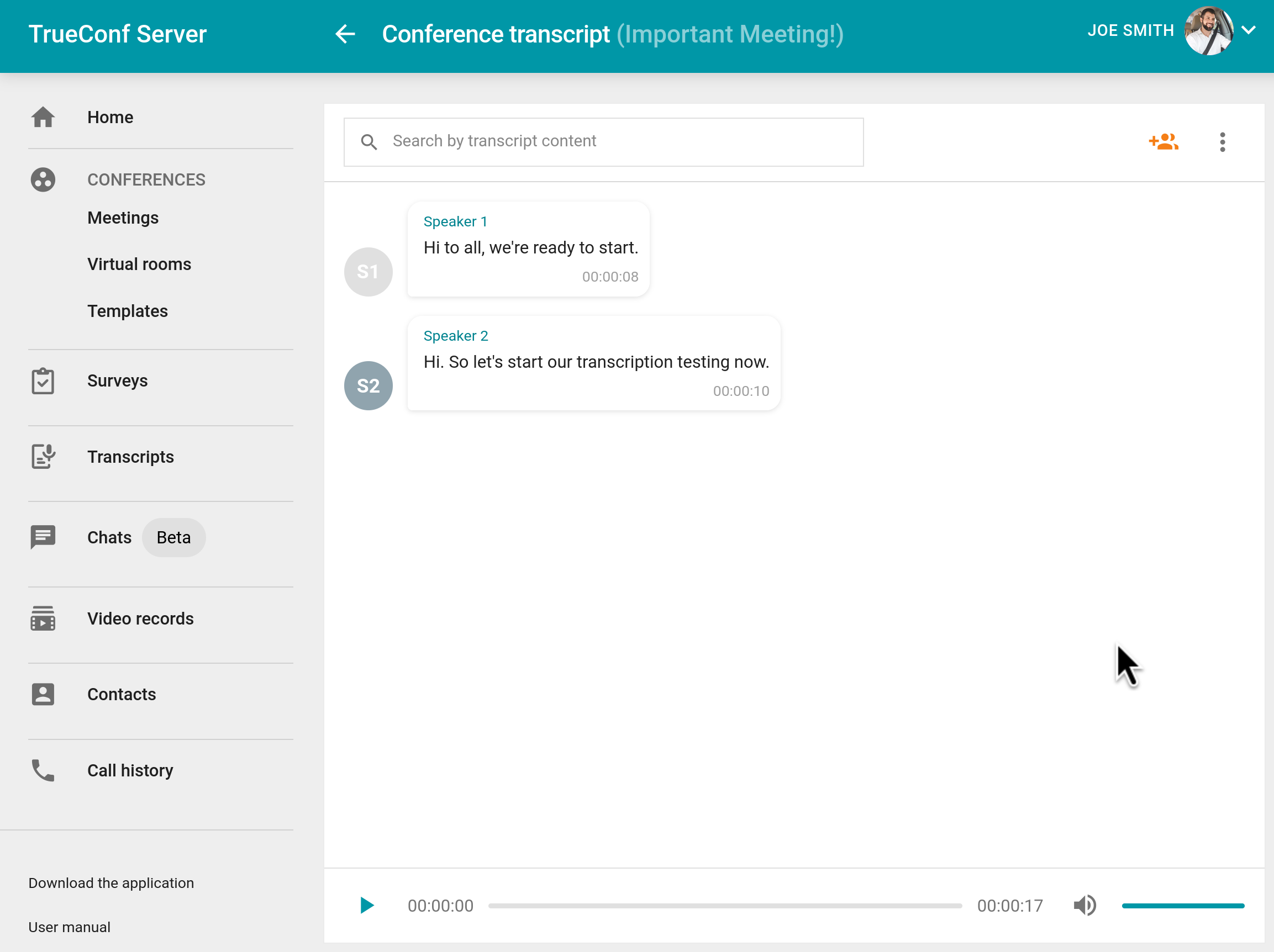The height and width of the screenshot is (952, 1274).
Task: Click the Conferences section icon
Action: 43,179
